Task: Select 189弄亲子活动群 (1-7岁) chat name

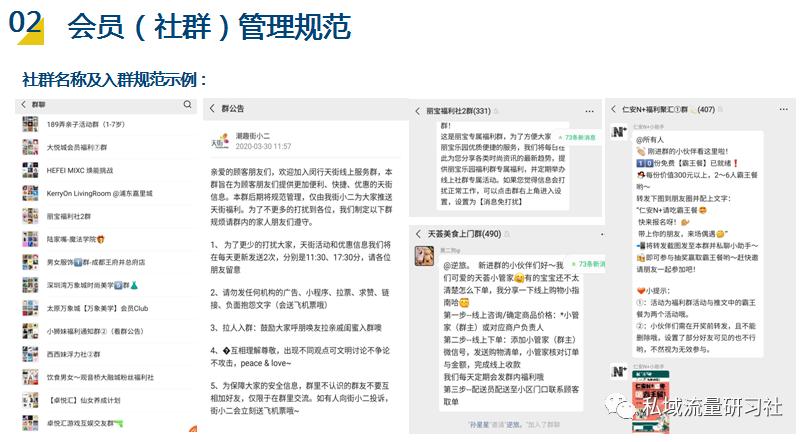Action: pos(86,124)
